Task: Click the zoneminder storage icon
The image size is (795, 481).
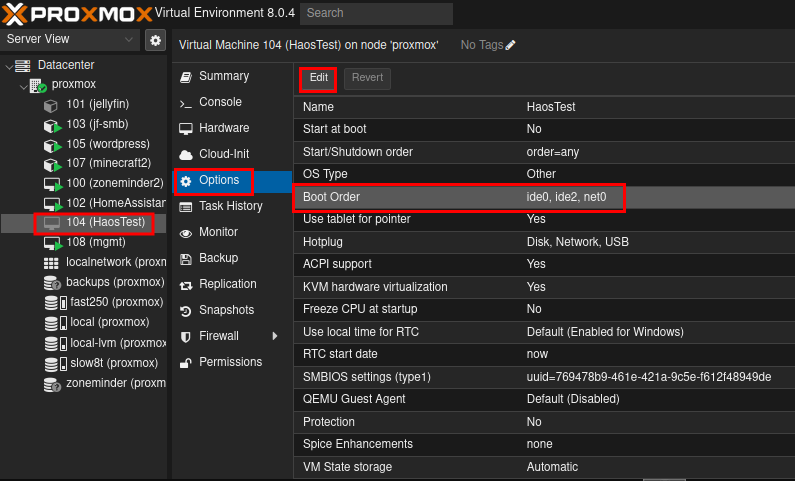Action: point(52,385)
